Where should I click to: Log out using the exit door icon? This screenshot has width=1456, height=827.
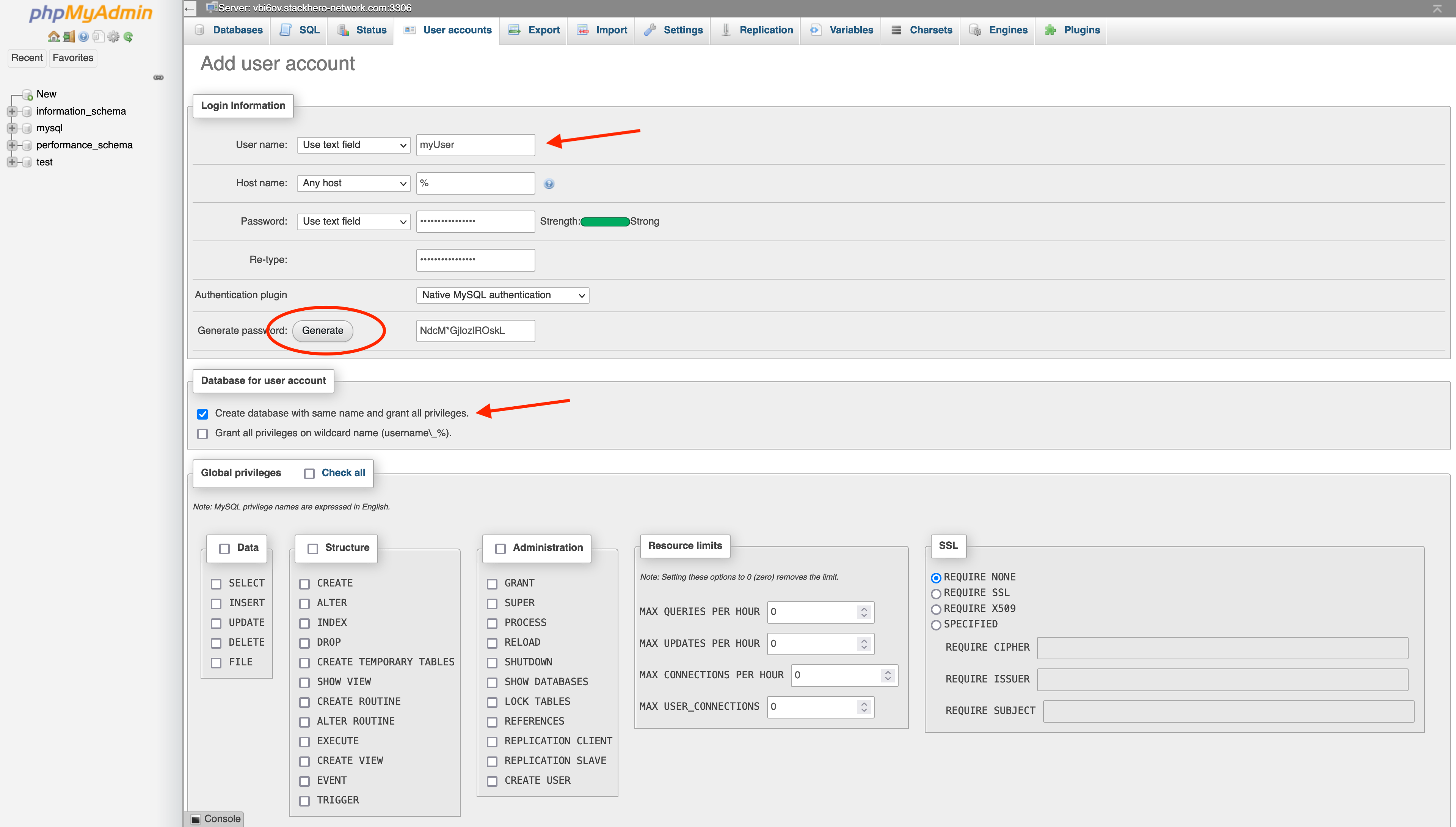[x=69, y=37]
